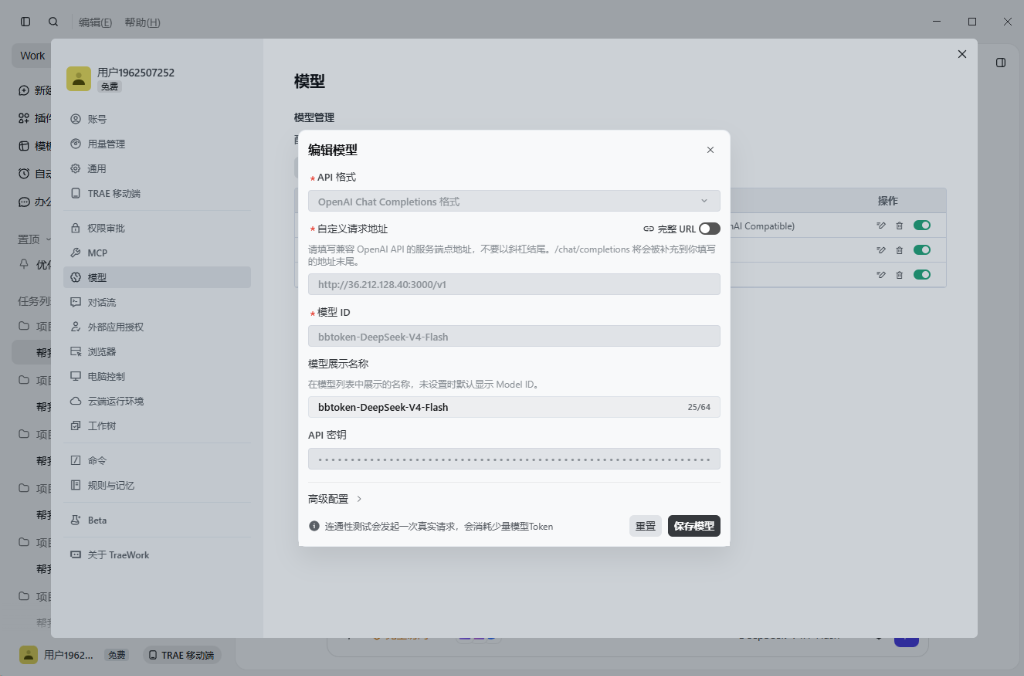Click the 重置 button

(645, 526)
